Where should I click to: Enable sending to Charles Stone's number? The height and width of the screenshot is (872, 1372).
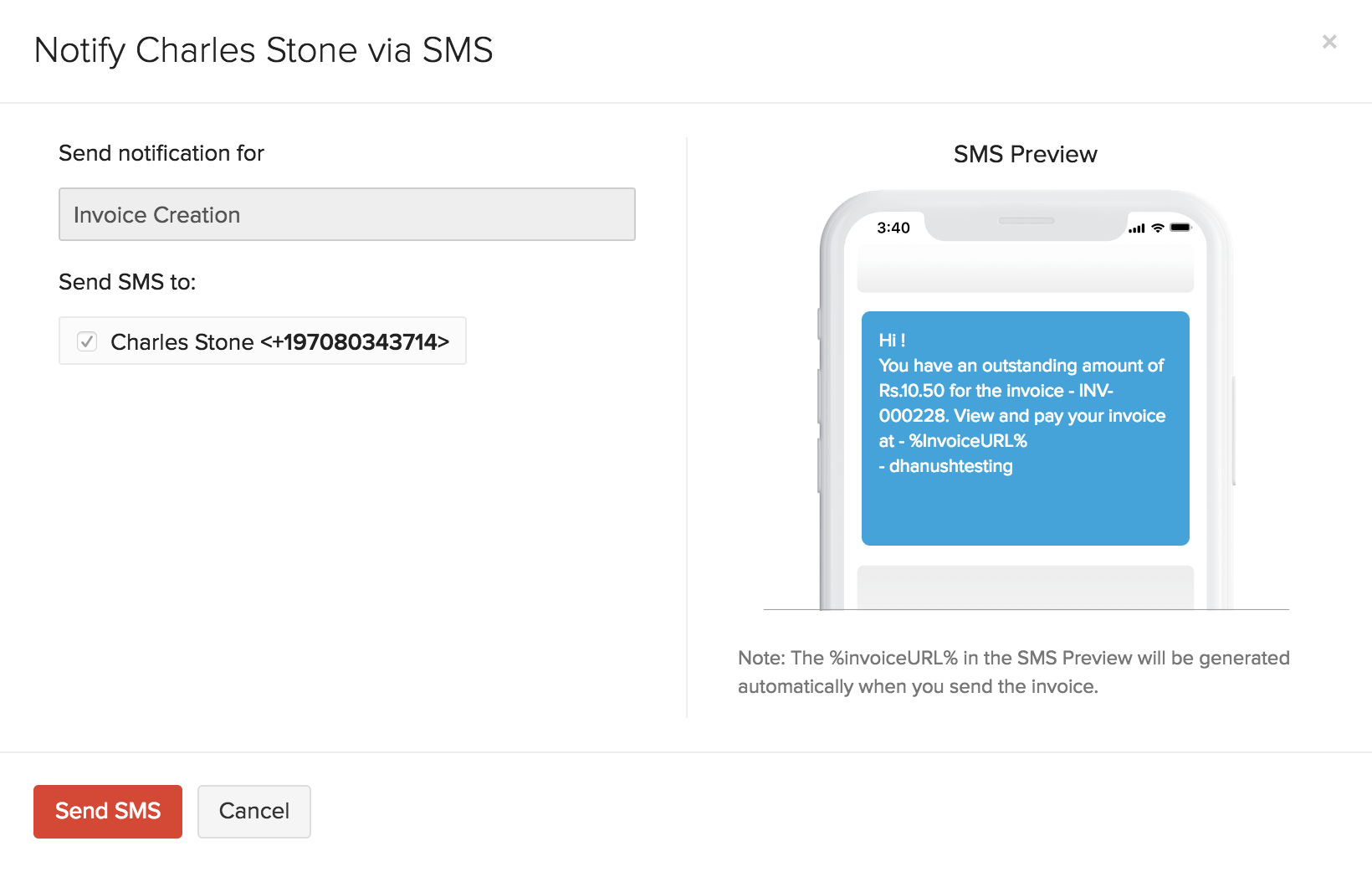tap(86, 341)
